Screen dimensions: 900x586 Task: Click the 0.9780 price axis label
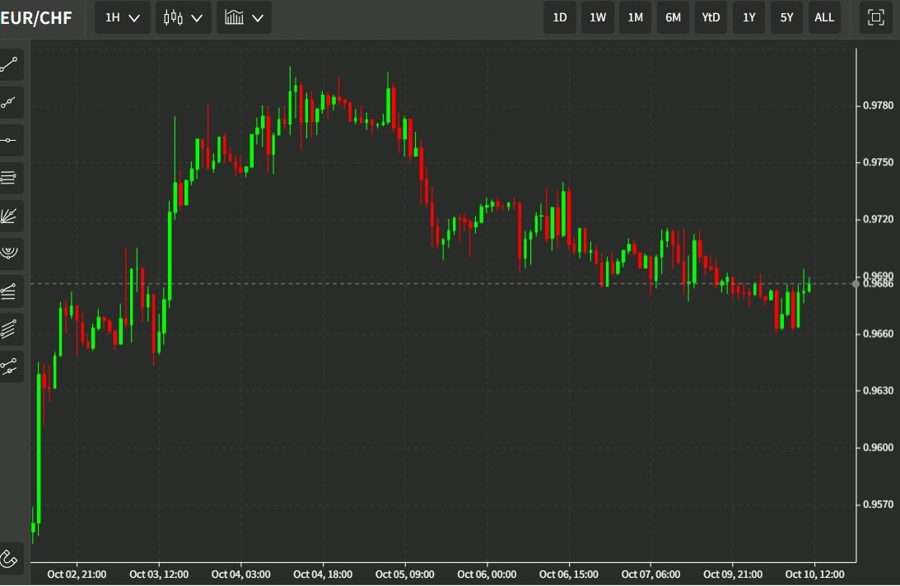pyautogui.click(x=878, y=106)
